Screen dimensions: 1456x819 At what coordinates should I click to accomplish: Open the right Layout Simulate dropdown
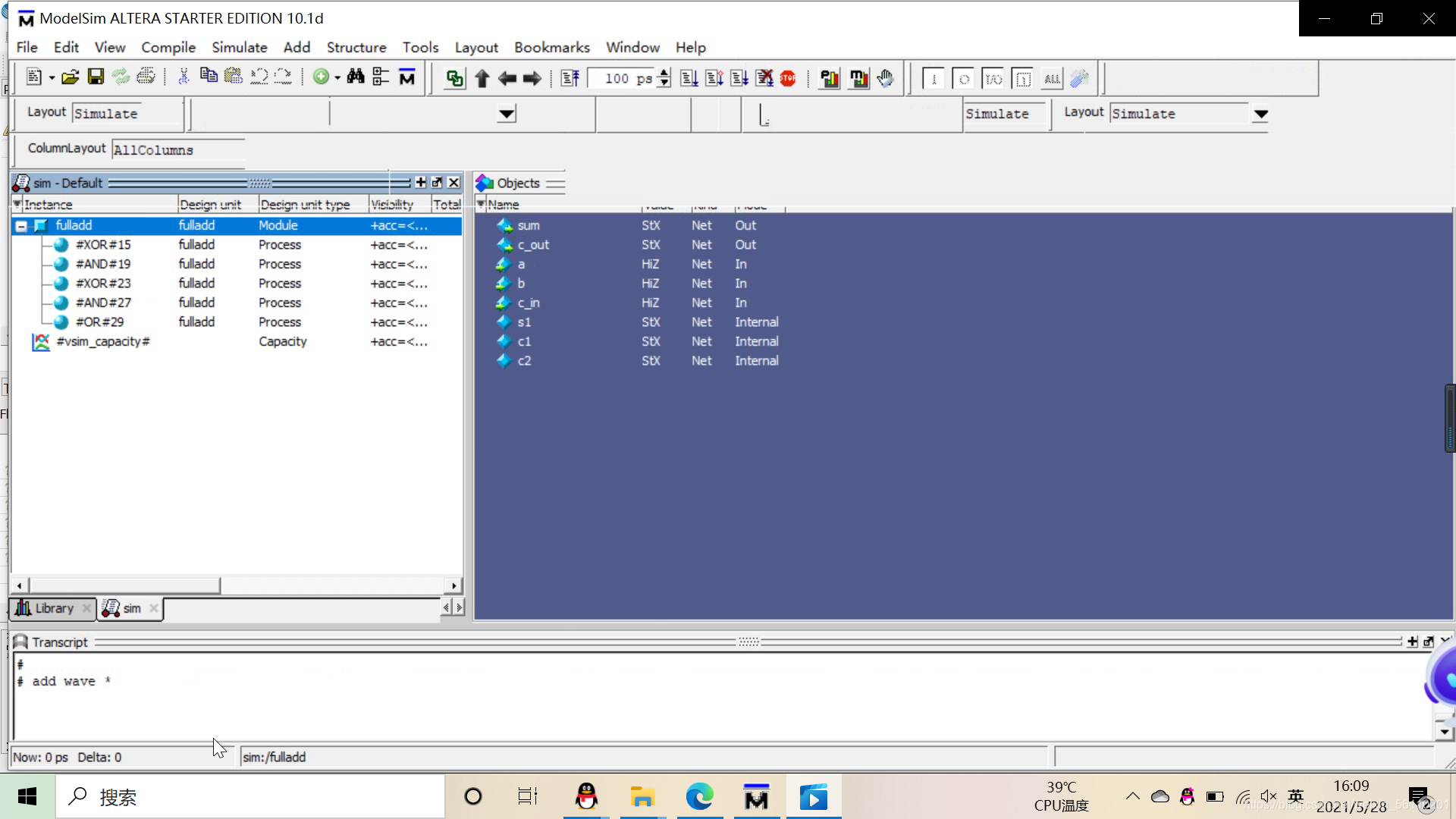tap(1260, 115)
